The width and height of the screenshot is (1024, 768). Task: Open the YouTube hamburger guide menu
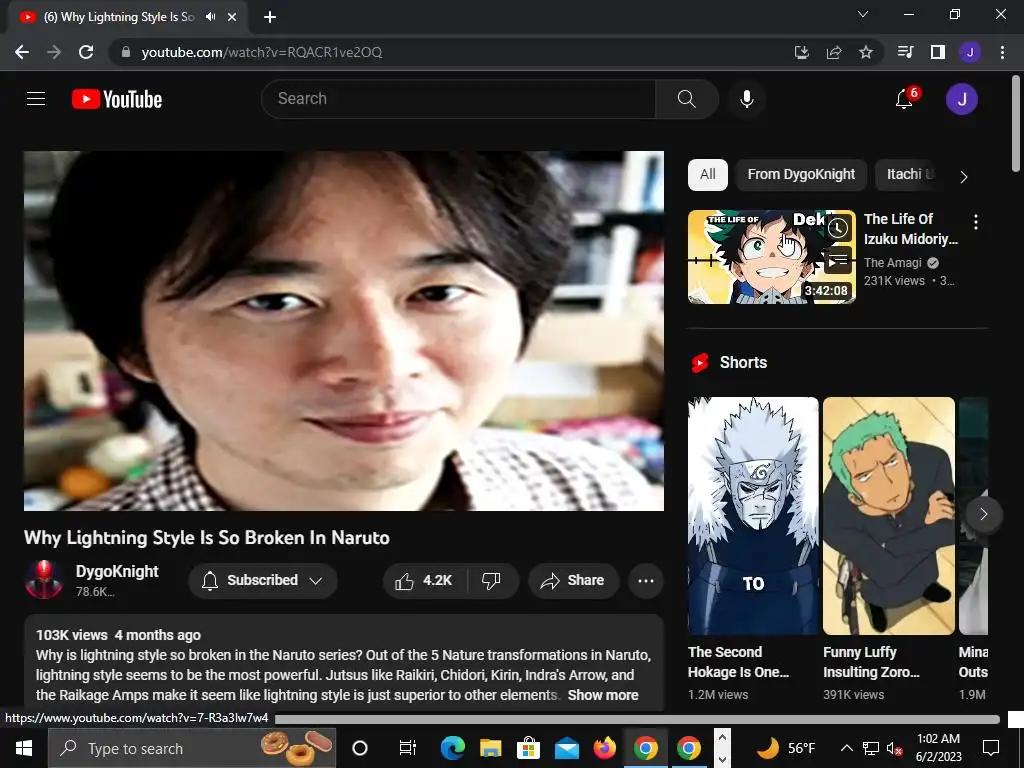tap(36, 99)
